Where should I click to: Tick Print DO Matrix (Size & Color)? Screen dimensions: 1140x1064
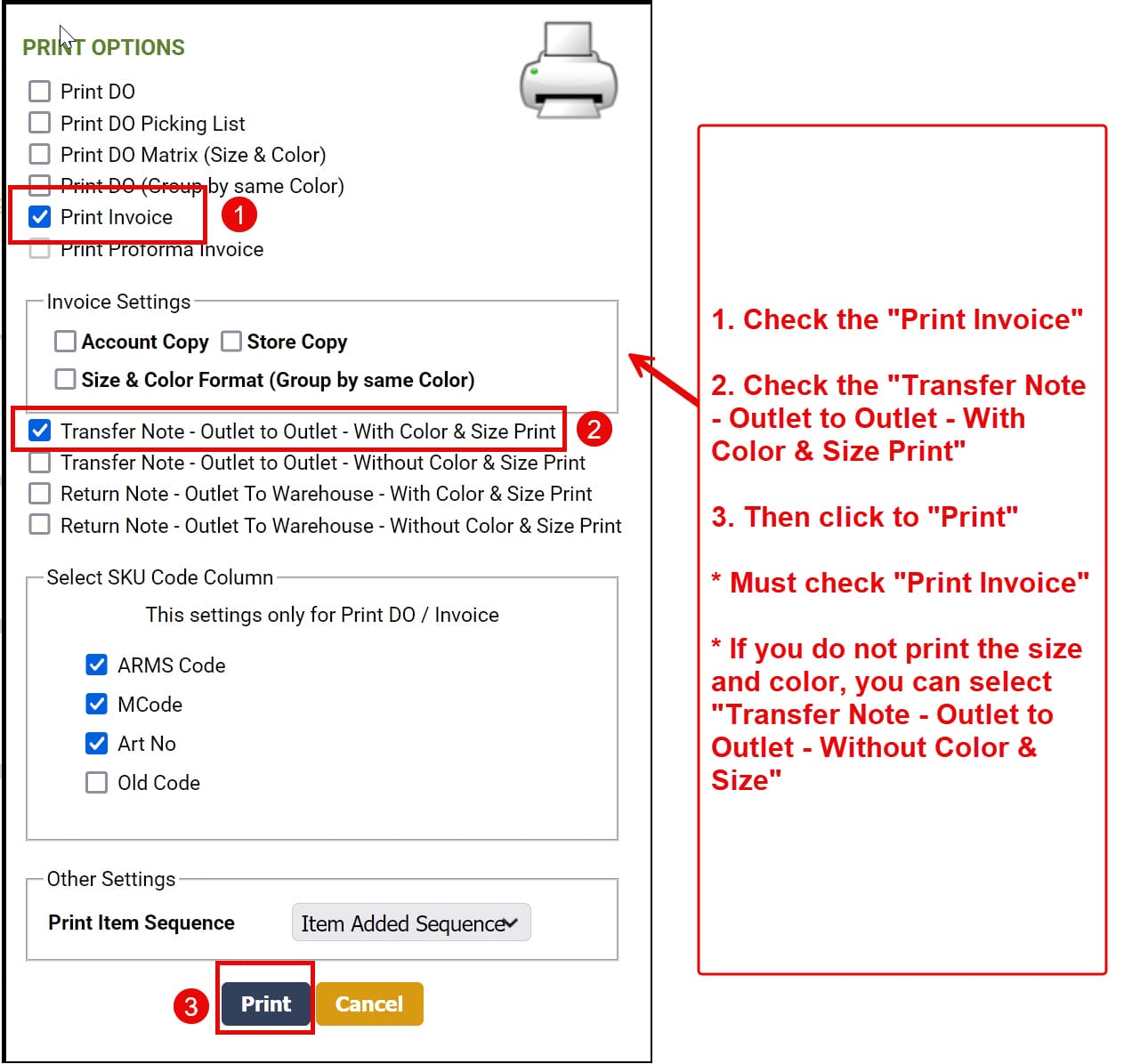[x=40, y=154]
